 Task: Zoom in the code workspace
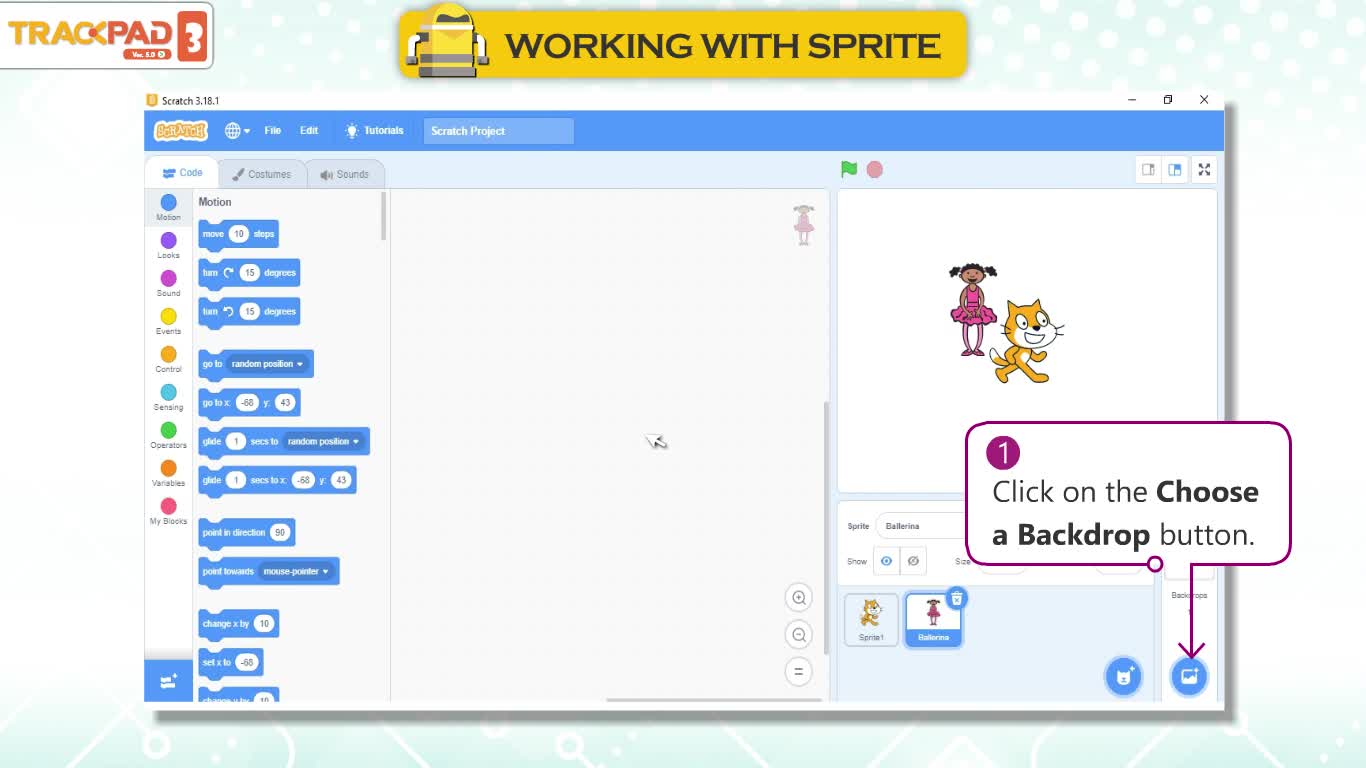tap(798, 598)
